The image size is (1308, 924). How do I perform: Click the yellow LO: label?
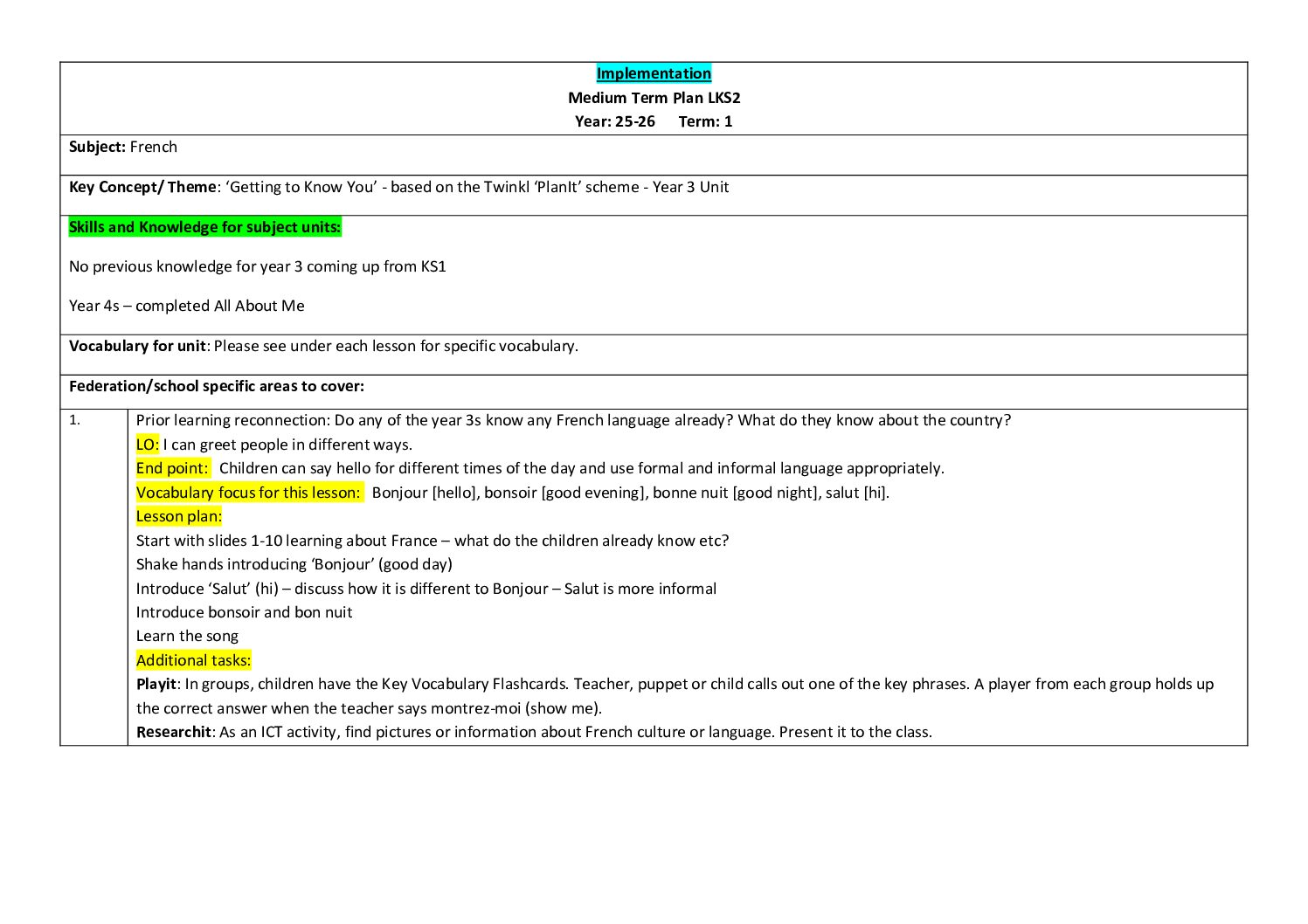(147, 445)
